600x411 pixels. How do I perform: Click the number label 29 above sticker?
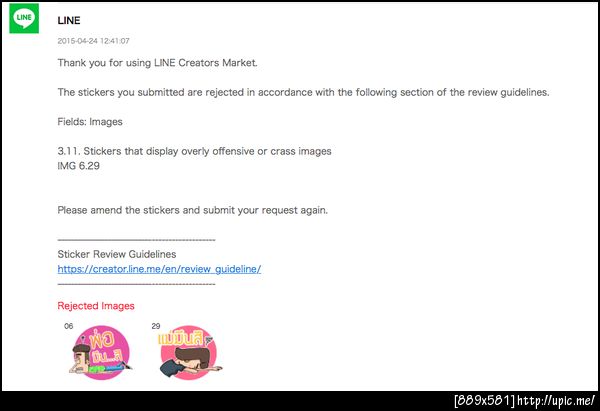[156, 326]
